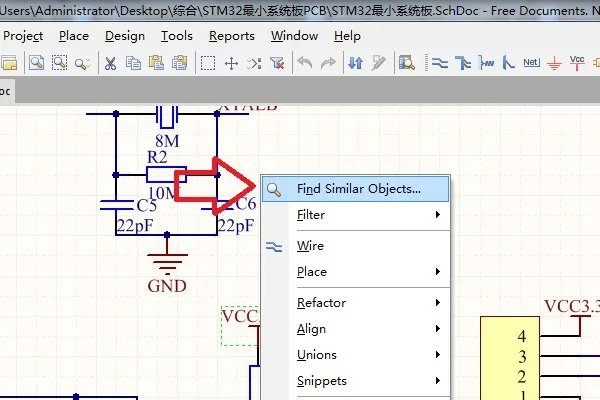
Task: Choose Wire from the context menu
Action: click(x=355, y=246)
